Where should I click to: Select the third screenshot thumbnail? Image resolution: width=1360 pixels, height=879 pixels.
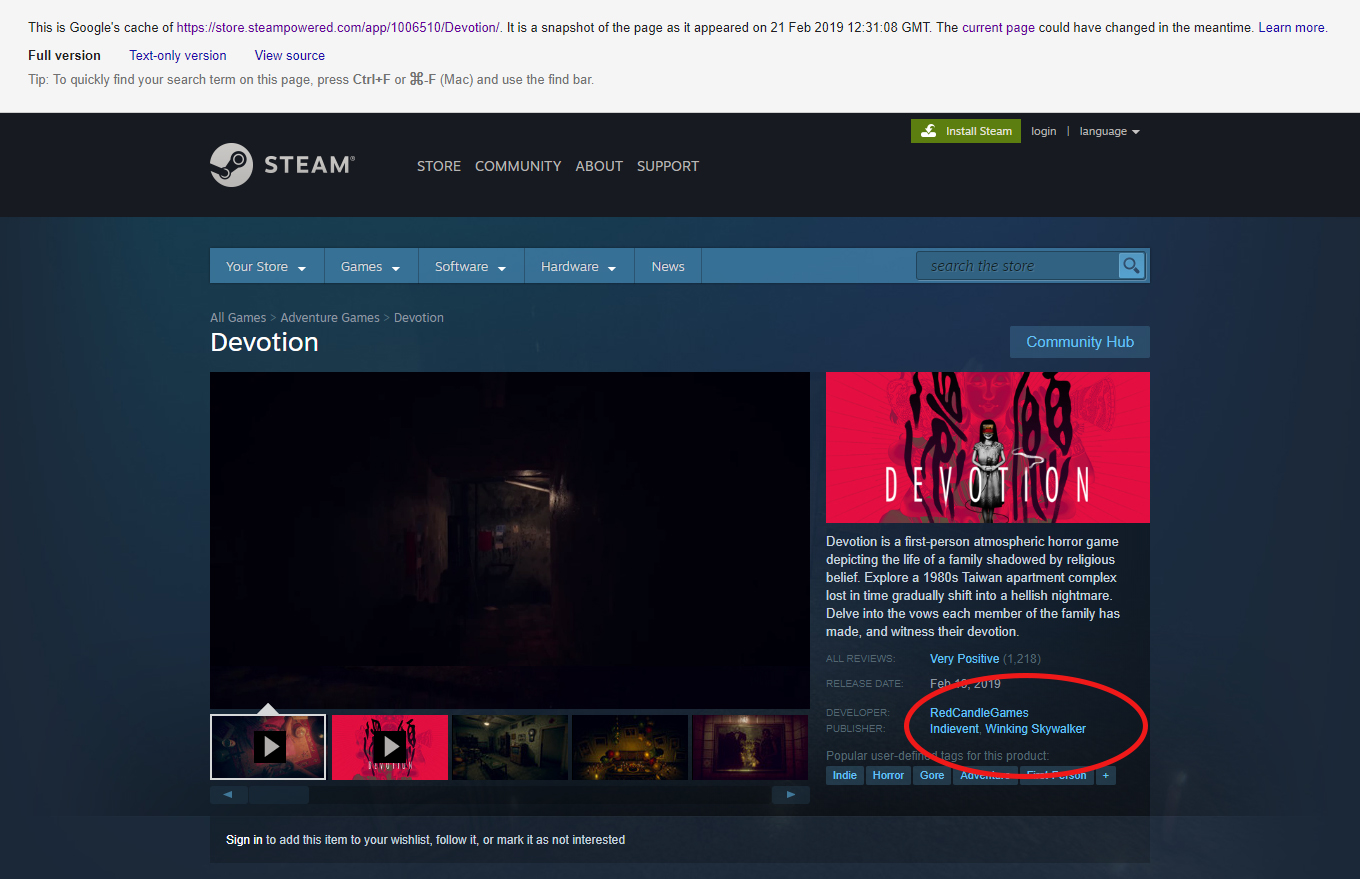tap(510, 747)
